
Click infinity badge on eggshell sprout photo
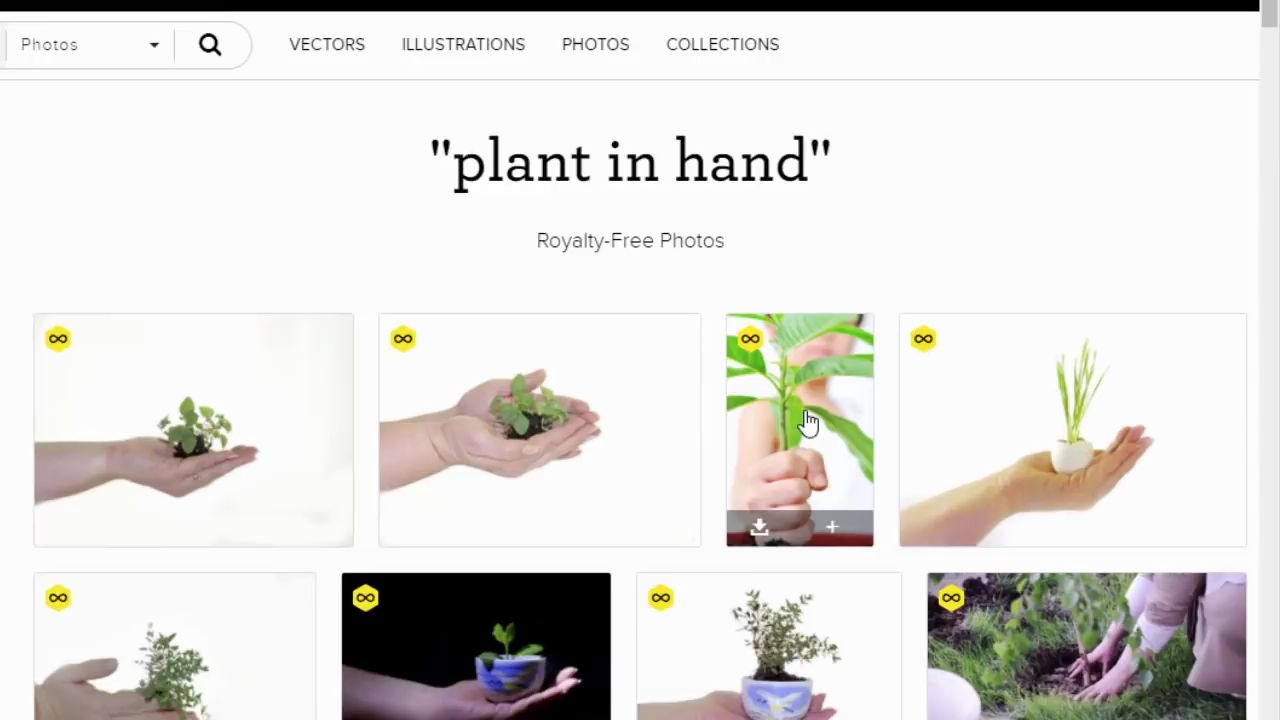pyautogui.click(x=923, y=339)
